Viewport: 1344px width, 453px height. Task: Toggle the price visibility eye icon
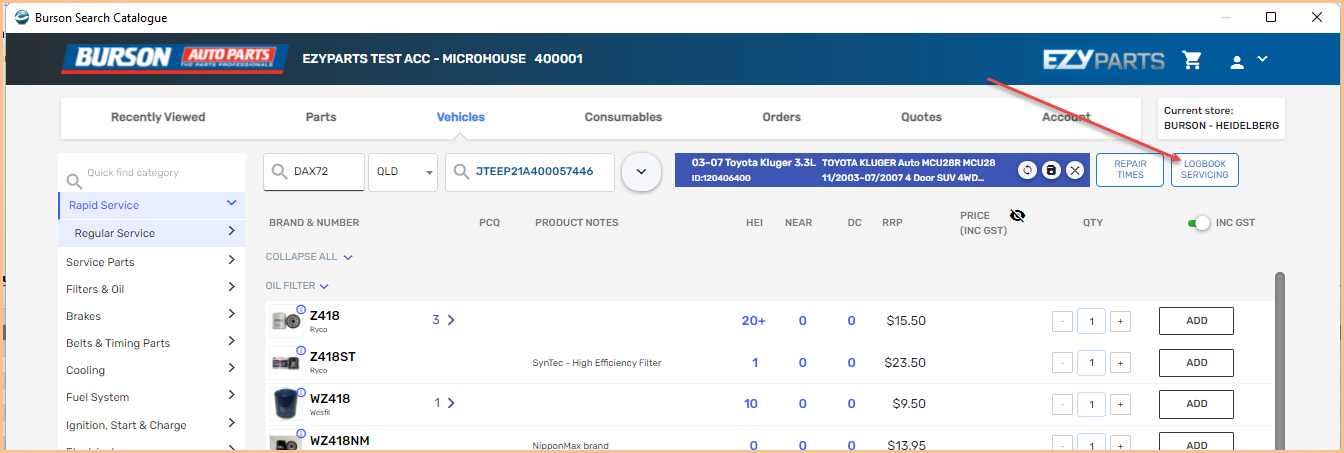(x=1018, y=216)
